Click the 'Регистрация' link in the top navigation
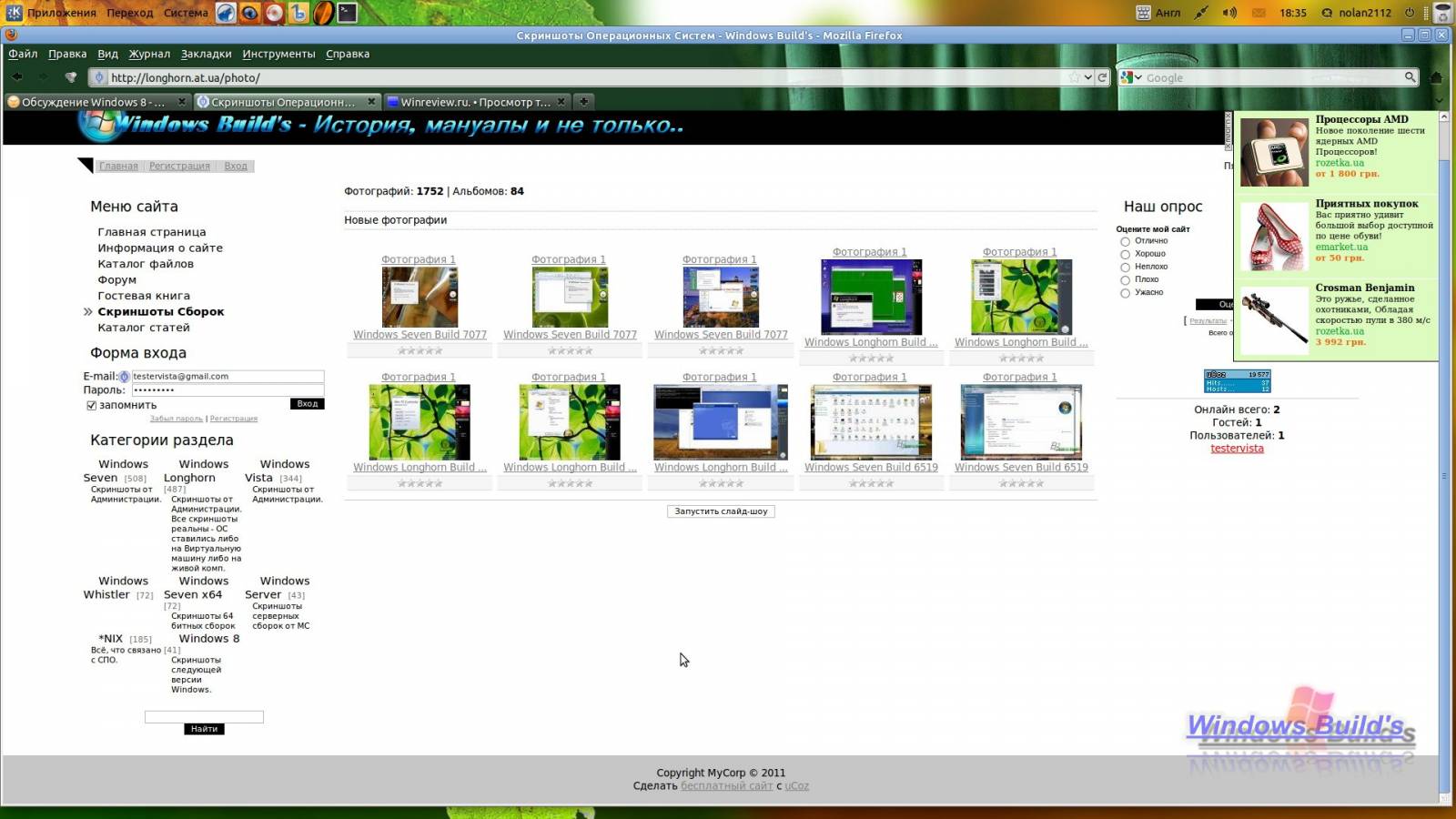 tap(179, 166)
